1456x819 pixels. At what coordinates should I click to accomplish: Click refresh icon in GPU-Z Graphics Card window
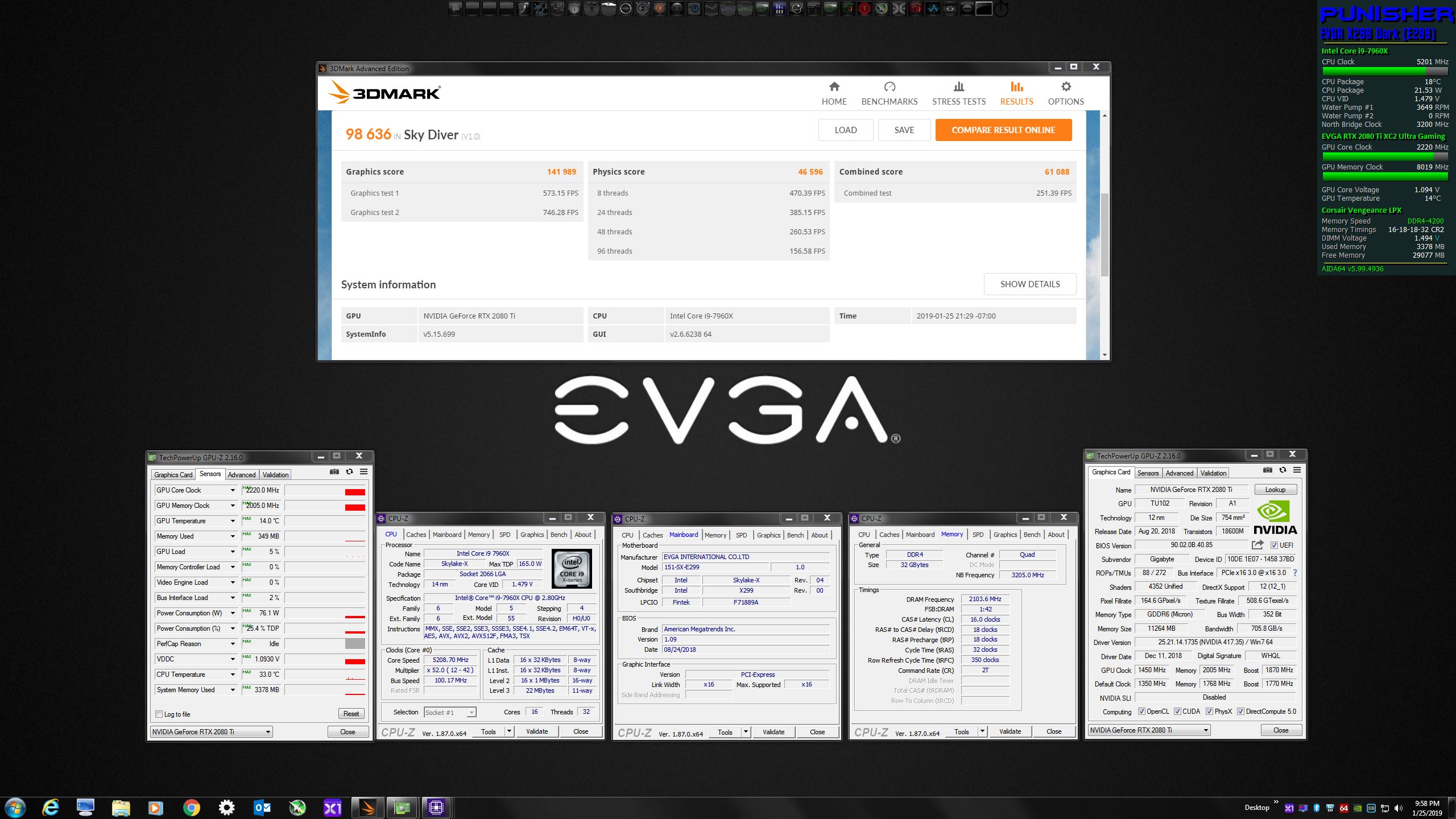(x=1283, y=470)
